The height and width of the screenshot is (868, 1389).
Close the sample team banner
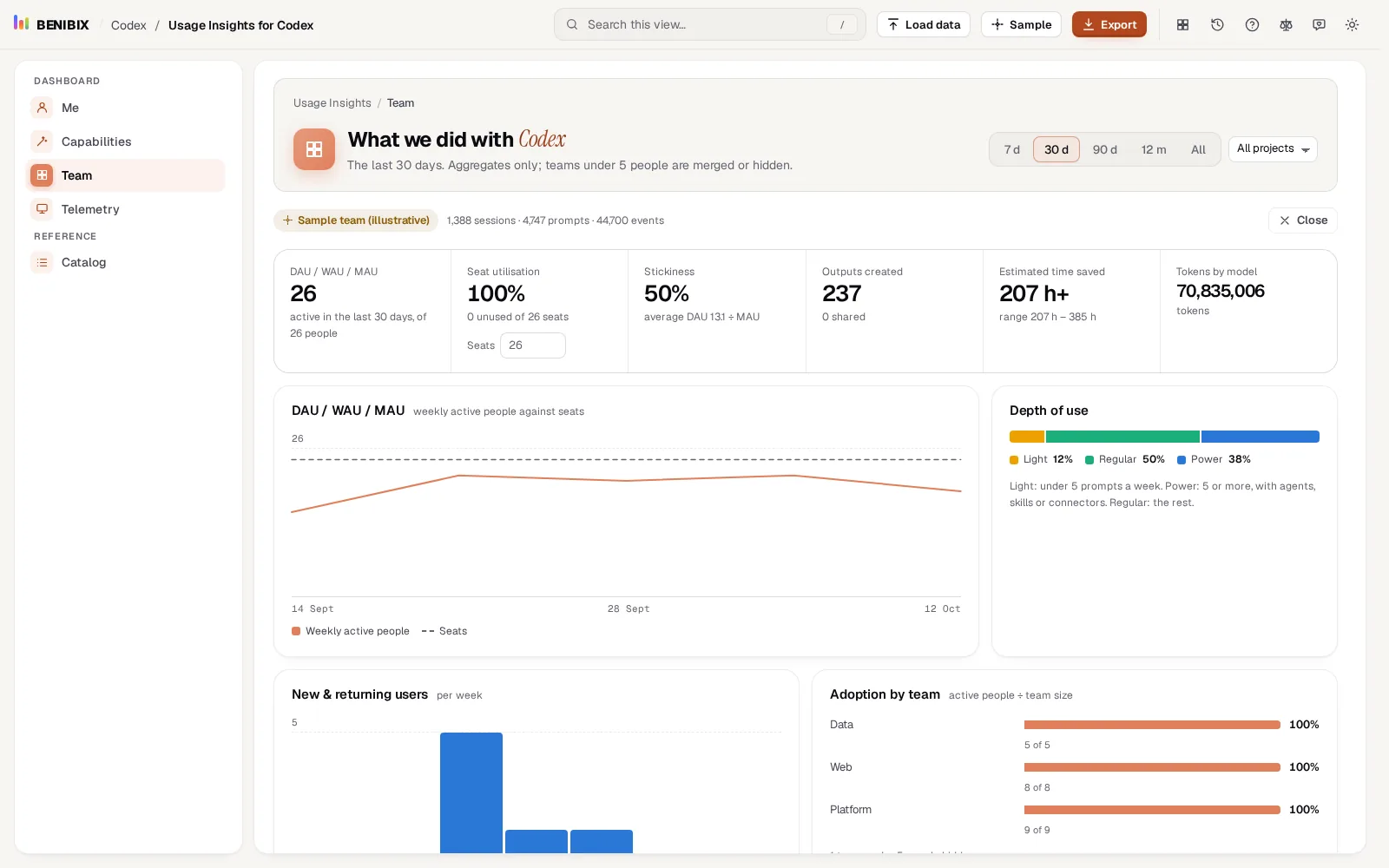click(1303, 220)
